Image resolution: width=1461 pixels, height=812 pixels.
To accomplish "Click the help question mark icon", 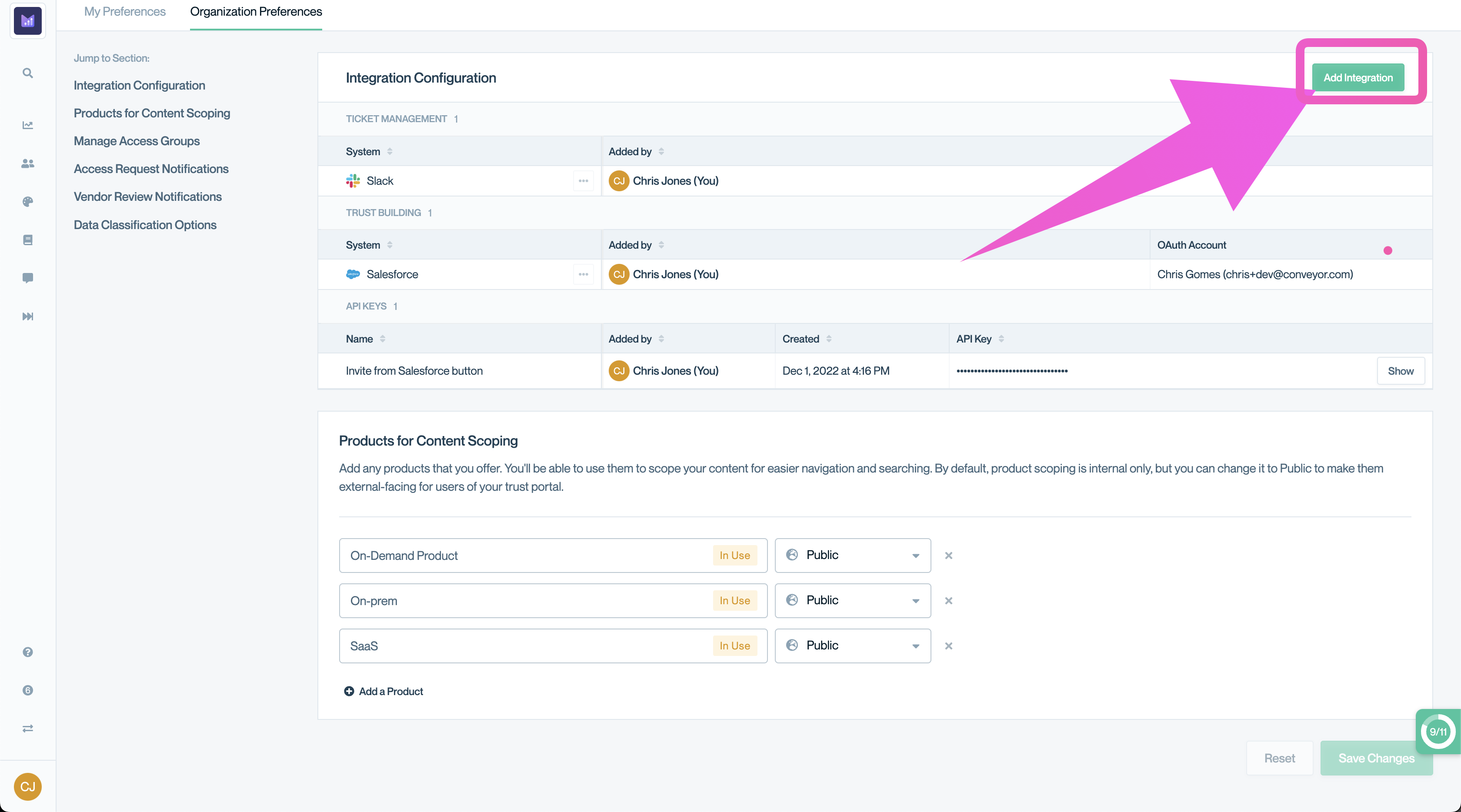I will click(27, 652).
